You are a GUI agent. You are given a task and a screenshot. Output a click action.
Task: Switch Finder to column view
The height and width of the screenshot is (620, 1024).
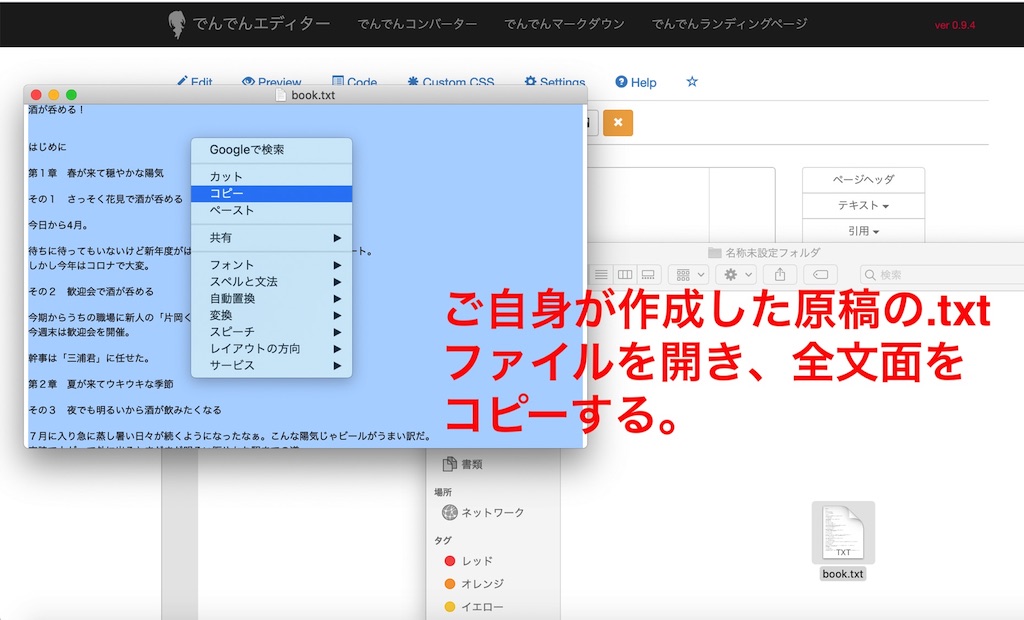625,274
